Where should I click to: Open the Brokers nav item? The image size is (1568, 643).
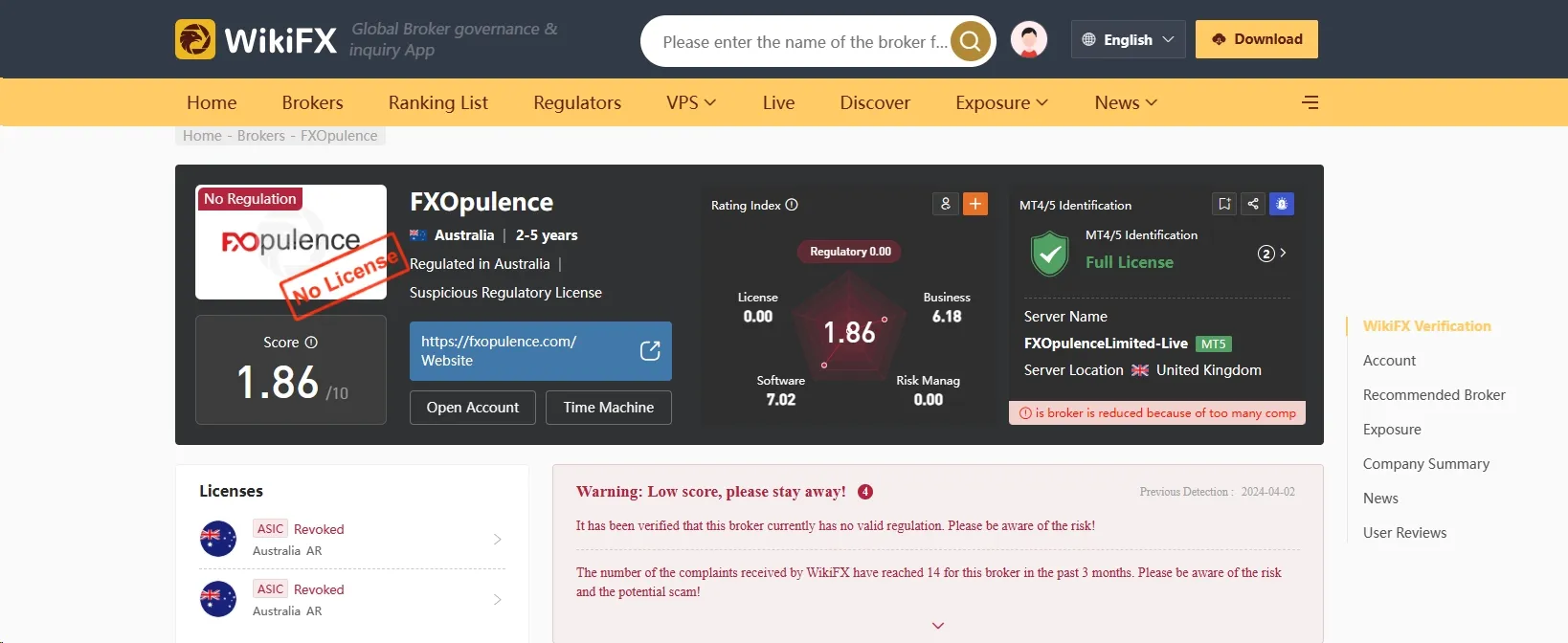tap(312, 102)
